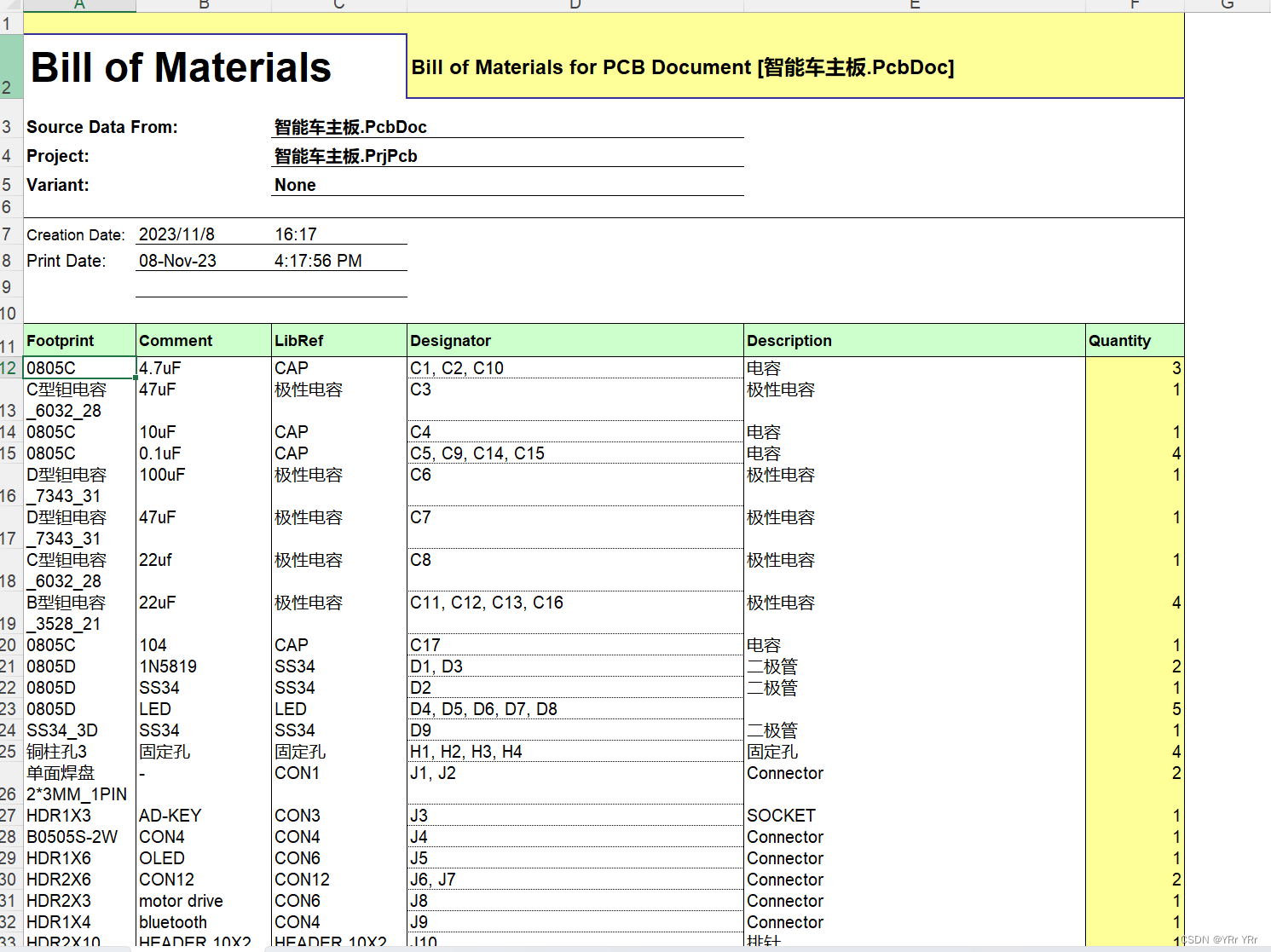Viewport: 1271px width, 952px height.
Task: Click the 100uF comment cell
Action: point(204,485)
